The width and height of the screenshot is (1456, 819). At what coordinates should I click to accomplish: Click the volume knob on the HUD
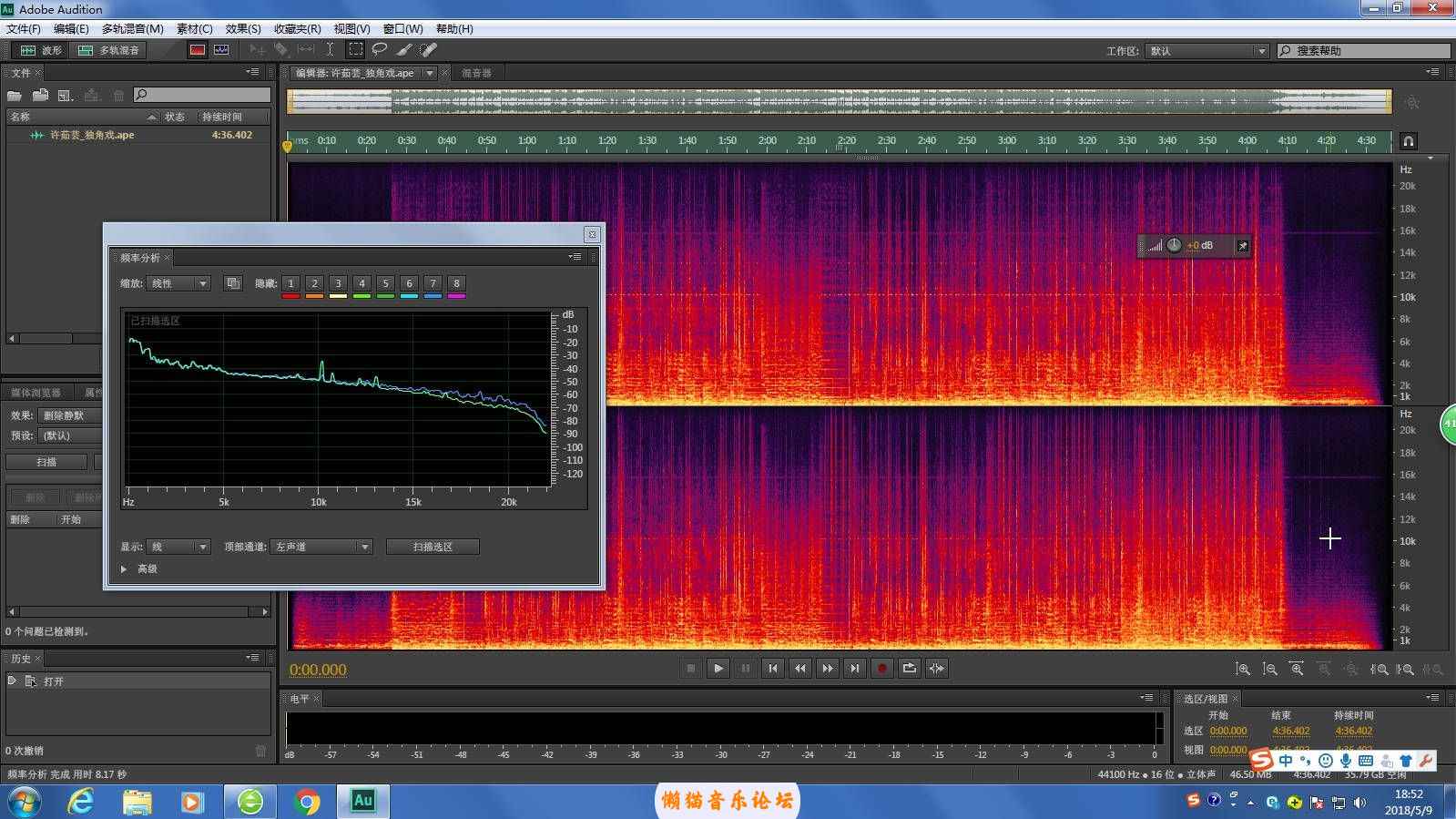click(x=1174, y=245)
